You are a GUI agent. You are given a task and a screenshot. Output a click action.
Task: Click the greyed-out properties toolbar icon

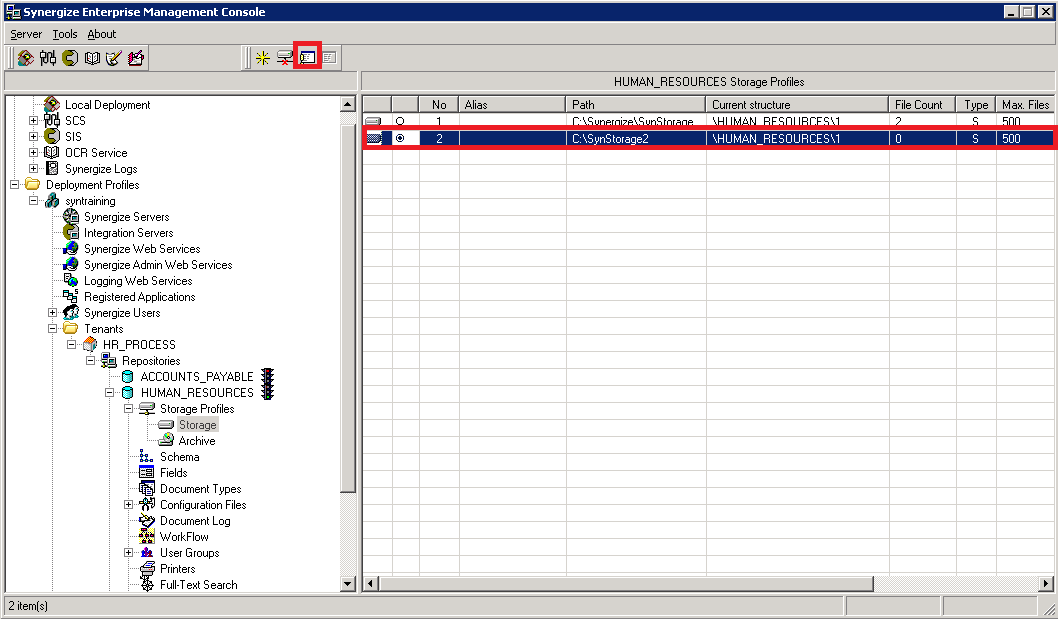point(329,58)
